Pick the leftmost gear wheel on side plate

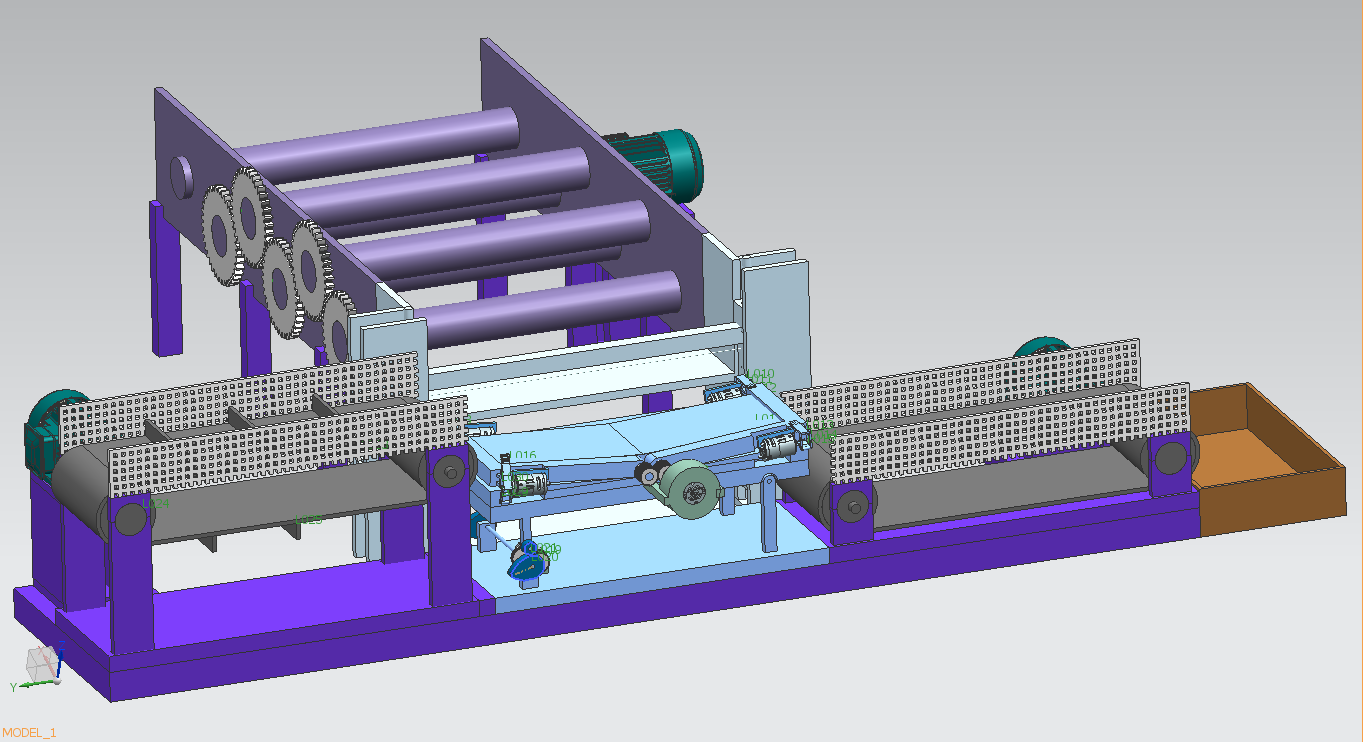click(220, 235)
